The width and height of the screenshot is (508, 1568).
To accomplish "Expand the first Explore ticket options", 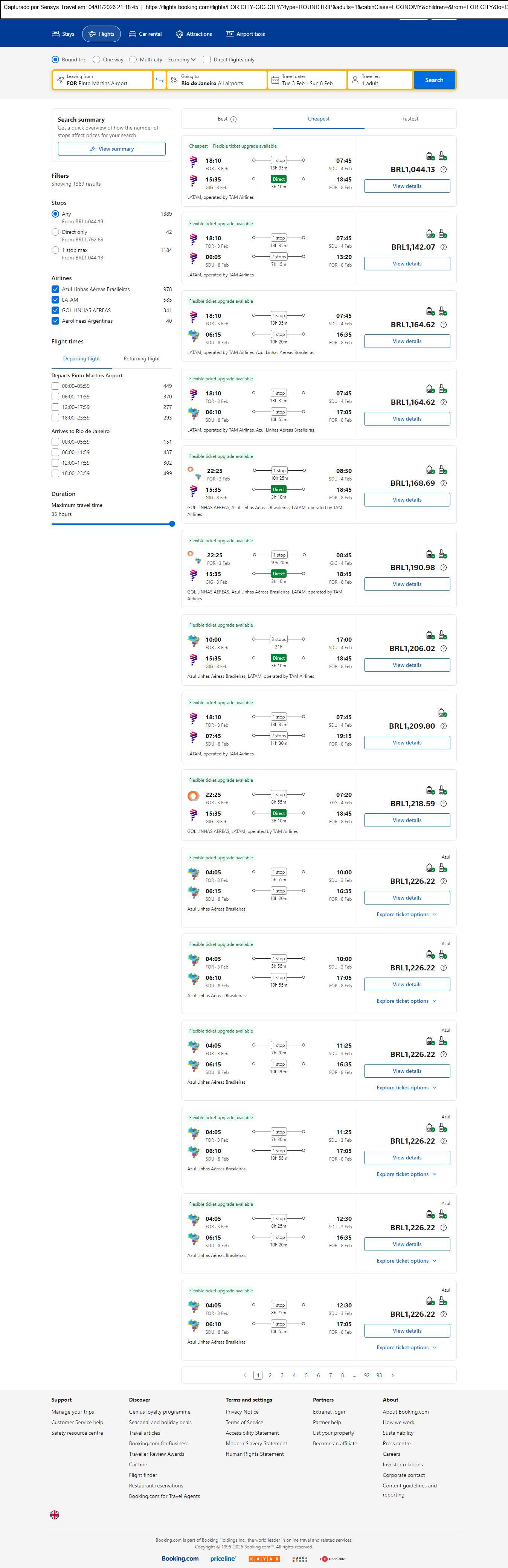I will [x=406, y=914].
